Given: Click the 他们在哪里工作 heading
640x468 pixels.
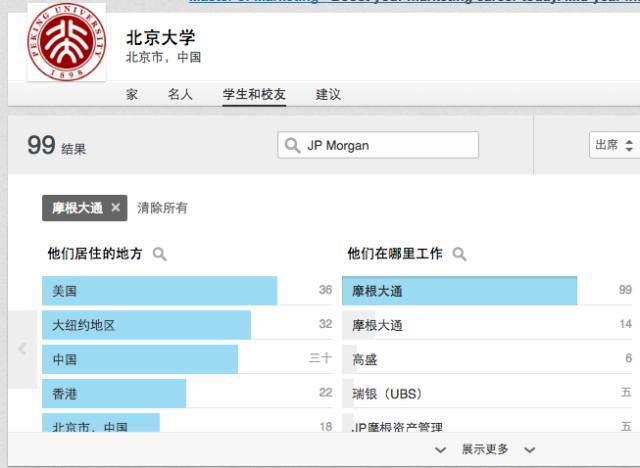Looking at the screenshot, I should click(395, 253).
